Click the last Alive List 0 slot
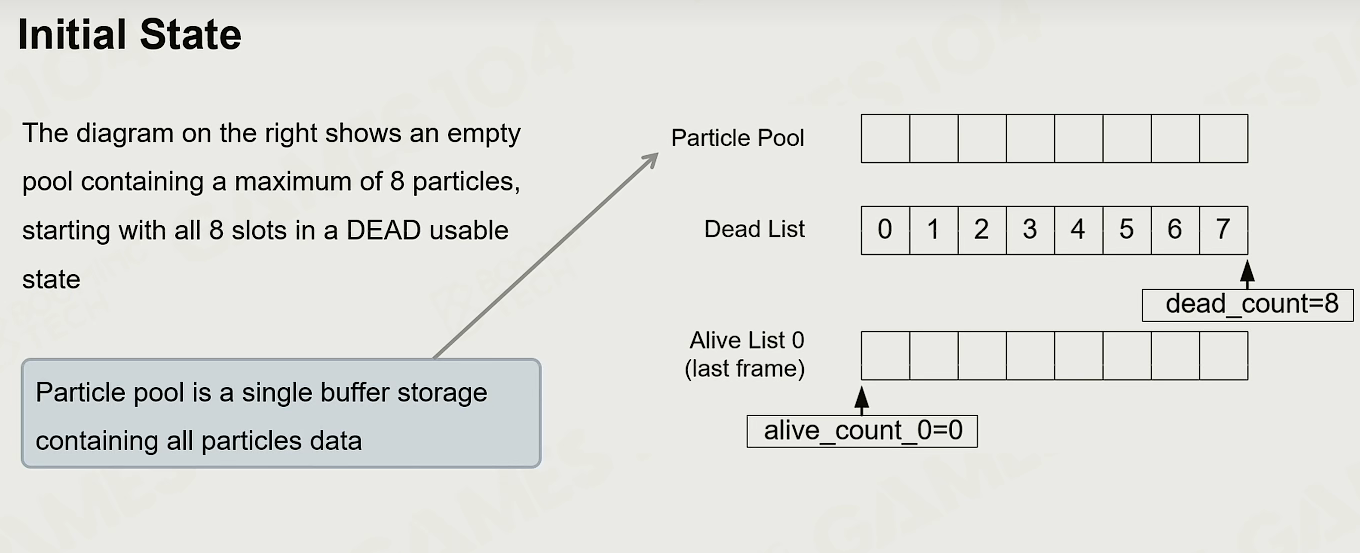The image size is (1360, 553). (1223, 355)
